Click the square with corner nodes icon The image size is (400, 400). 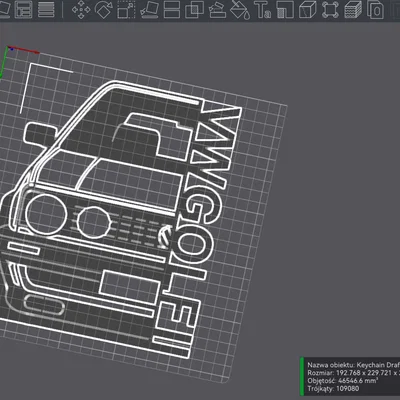pyautogui.click(x=330, y=9)
